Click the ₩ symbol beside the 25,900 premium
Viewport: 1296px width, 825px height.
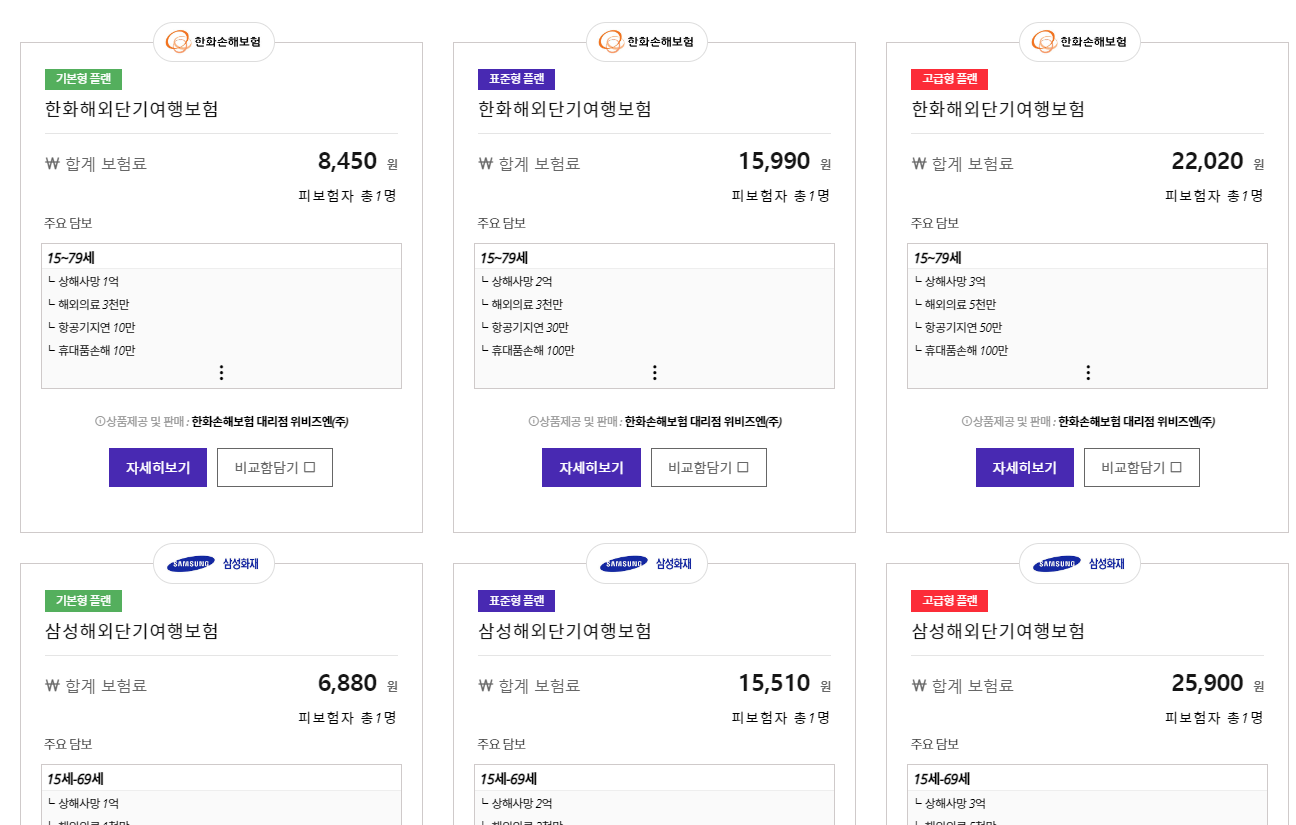(918, 686)
